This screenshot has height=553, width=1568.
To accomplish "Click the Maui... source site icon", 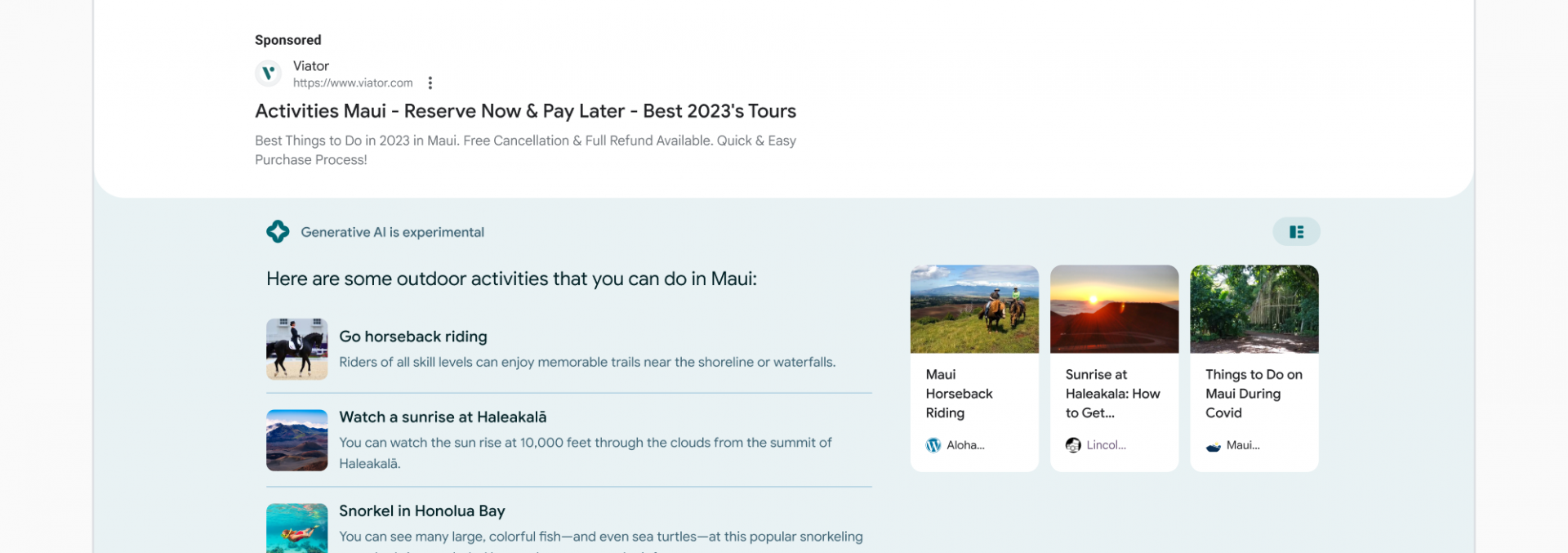I will click(1214, 445).
